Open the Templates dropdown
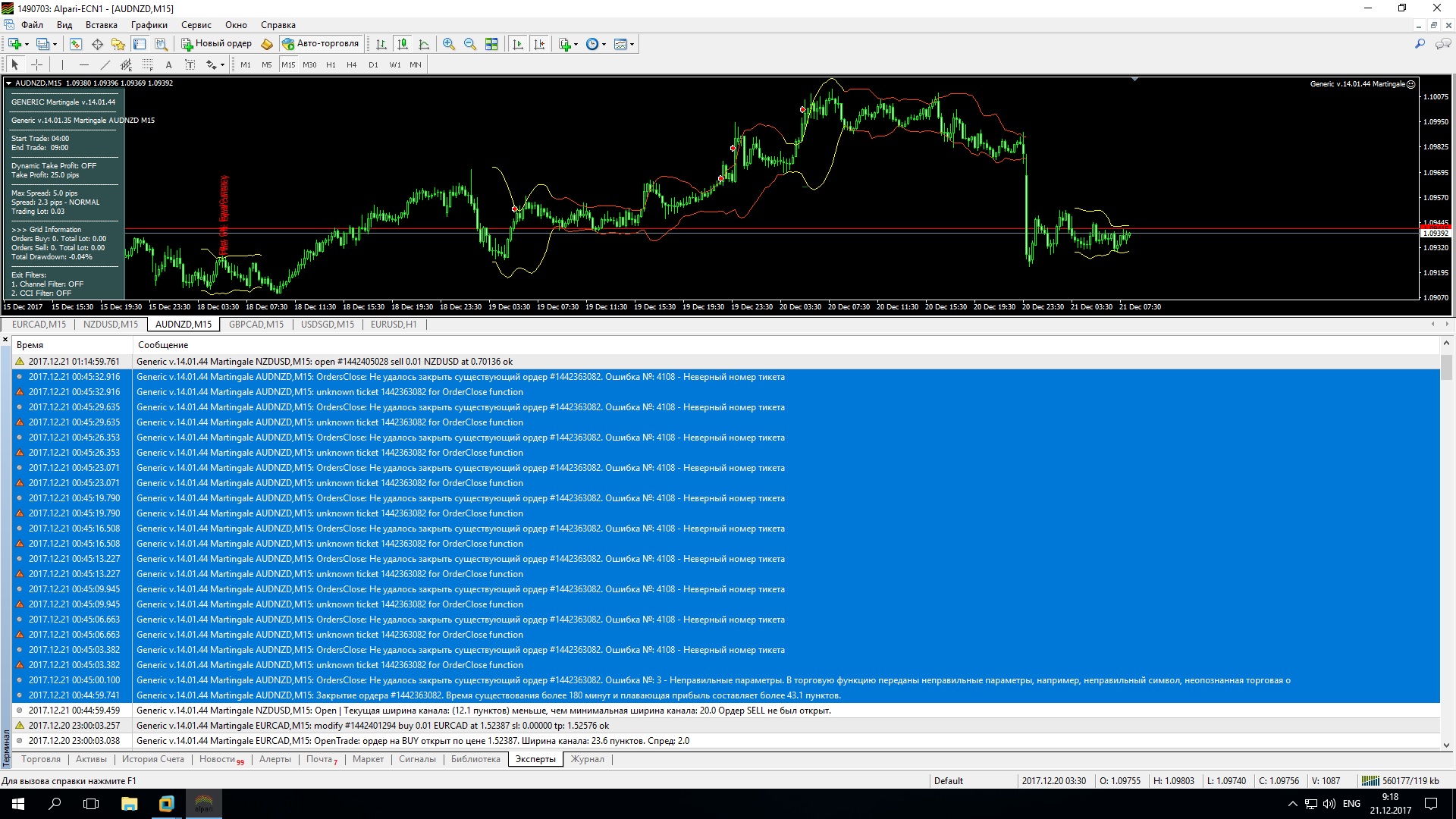Screen dimensions: 1456x819 pos(624,44)
